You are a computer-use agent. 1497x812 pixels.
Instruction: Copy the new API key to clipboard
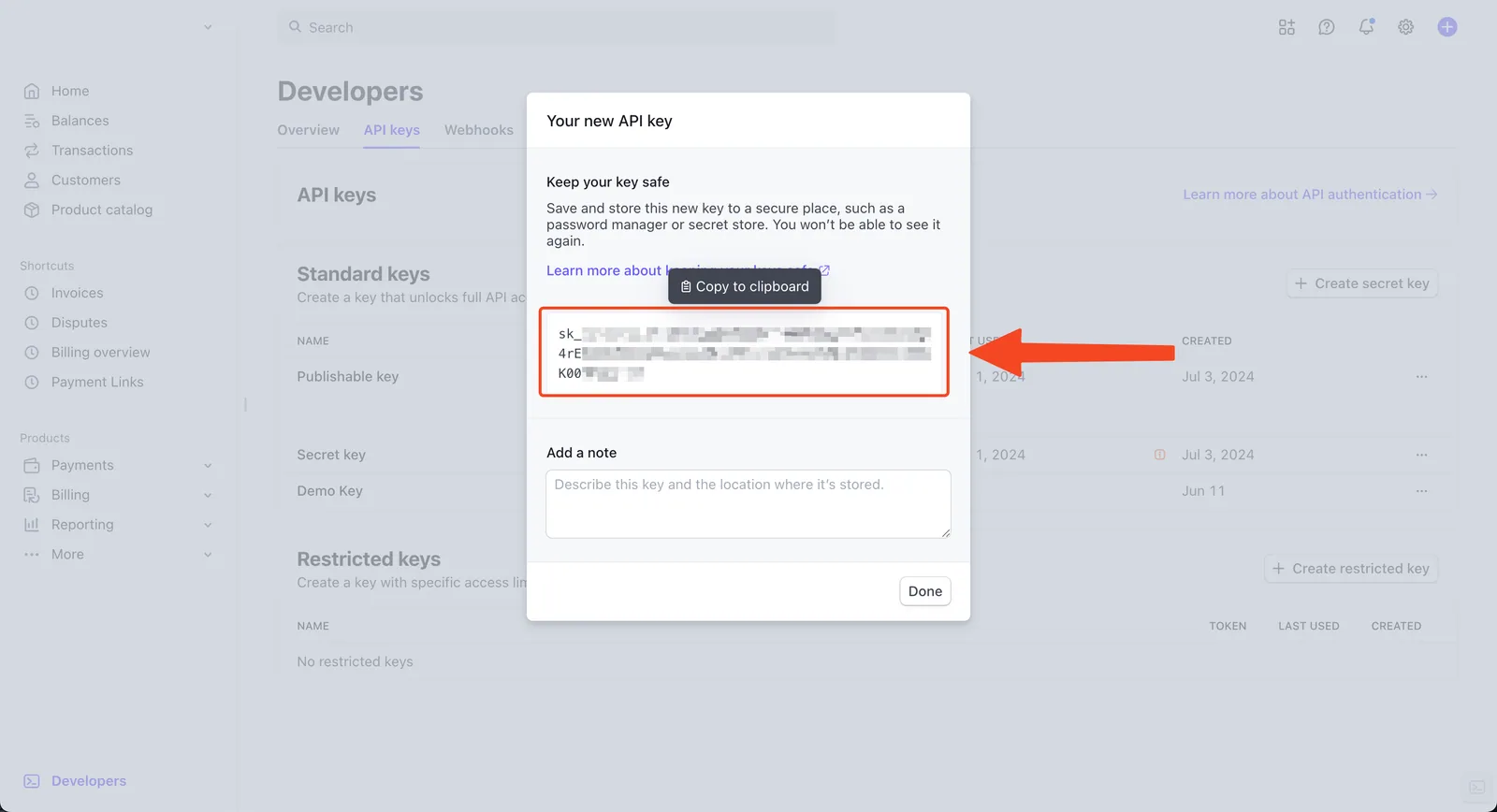click(x=745, y=286)
